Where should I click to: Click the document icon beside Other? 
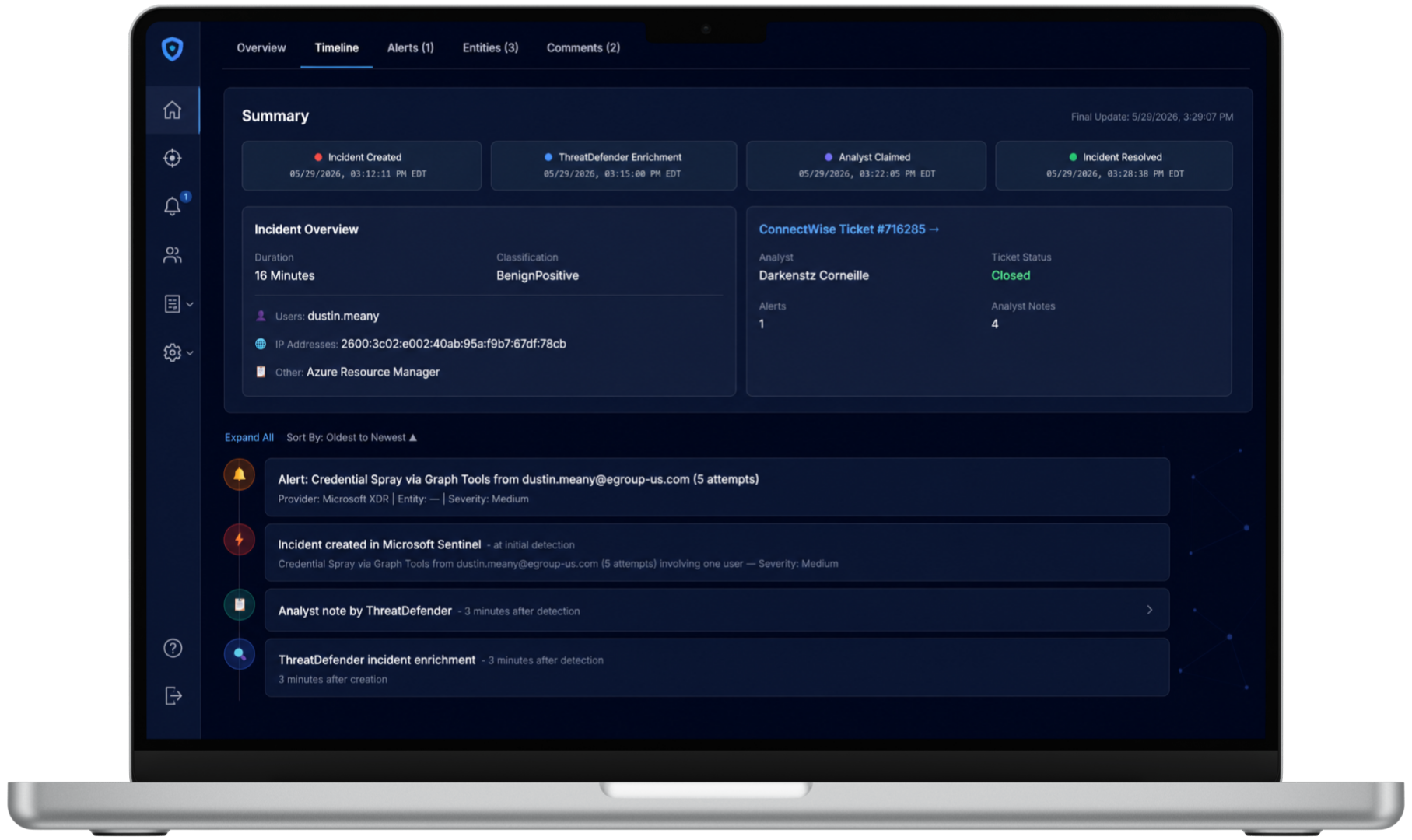(x=261, y=372)
